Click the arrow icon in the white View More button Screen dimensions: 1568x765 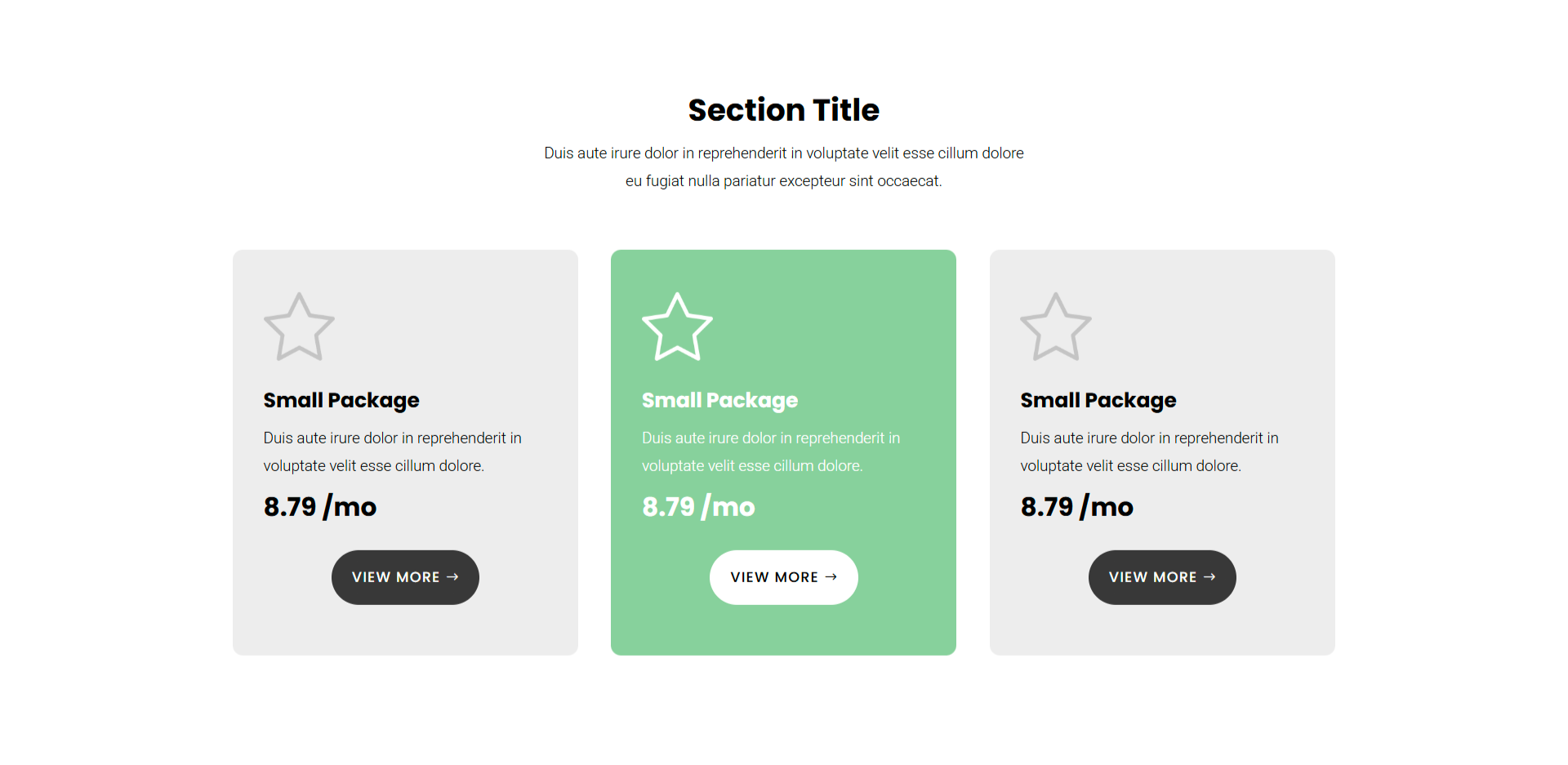click(x=831, y=577)
